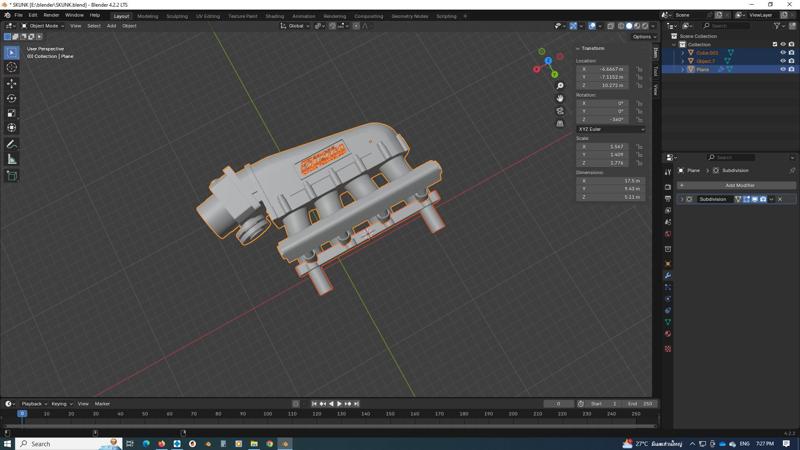Select the Annotate tool

click(12, 144)
